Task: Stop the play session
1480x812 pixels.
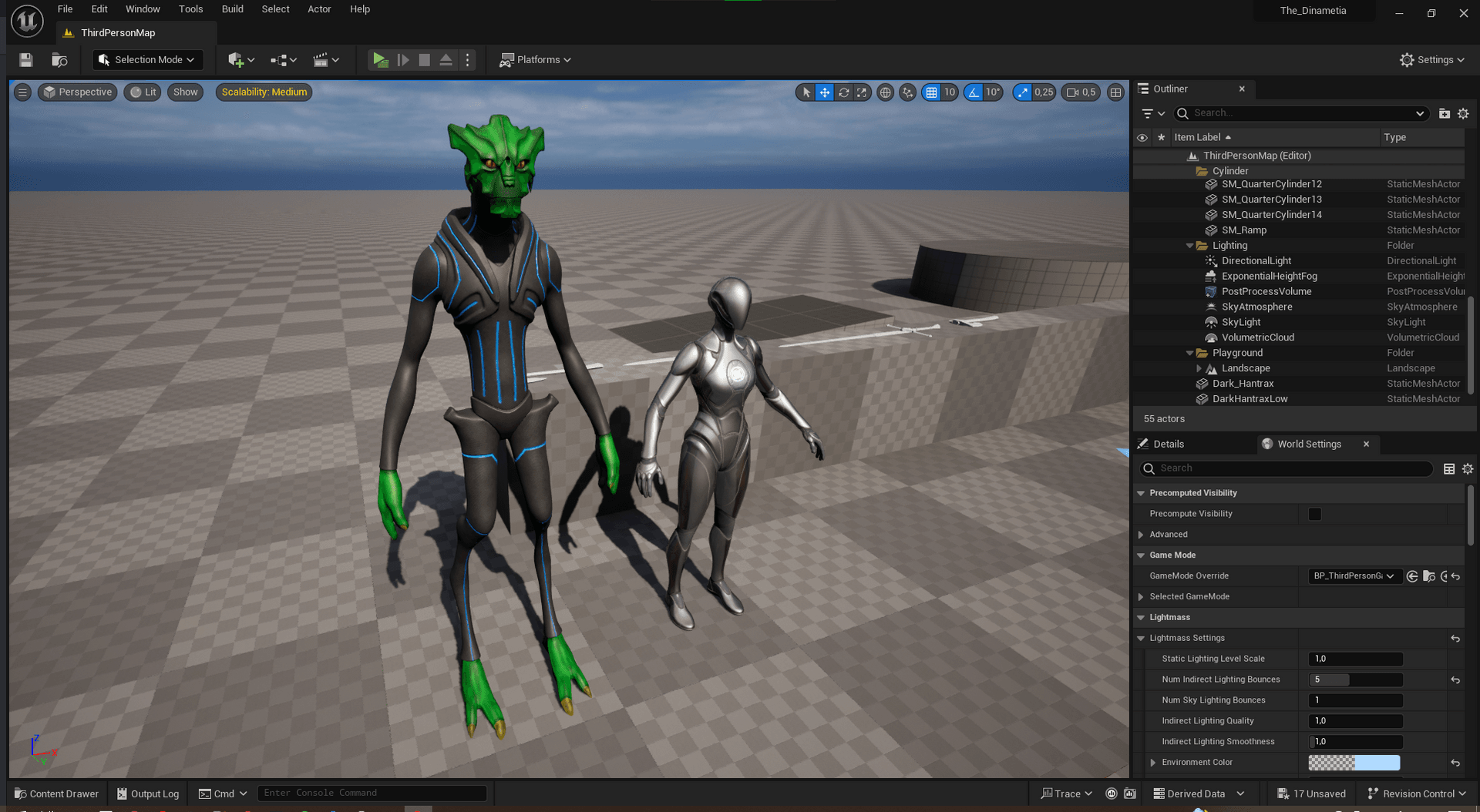Action: point(424,59)
